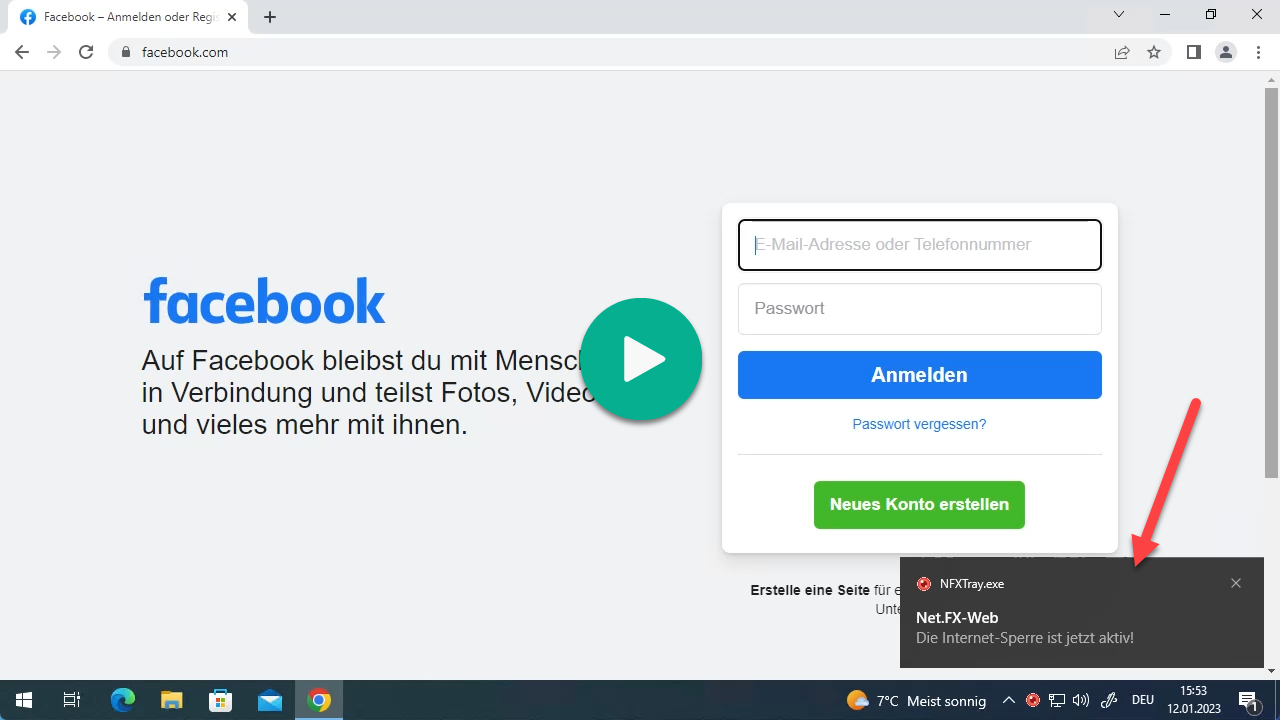The height and width of the screenshot is (720, 1280).
Task: Click the Erstelle eine Seite link
Action: [x=810, y=590]
